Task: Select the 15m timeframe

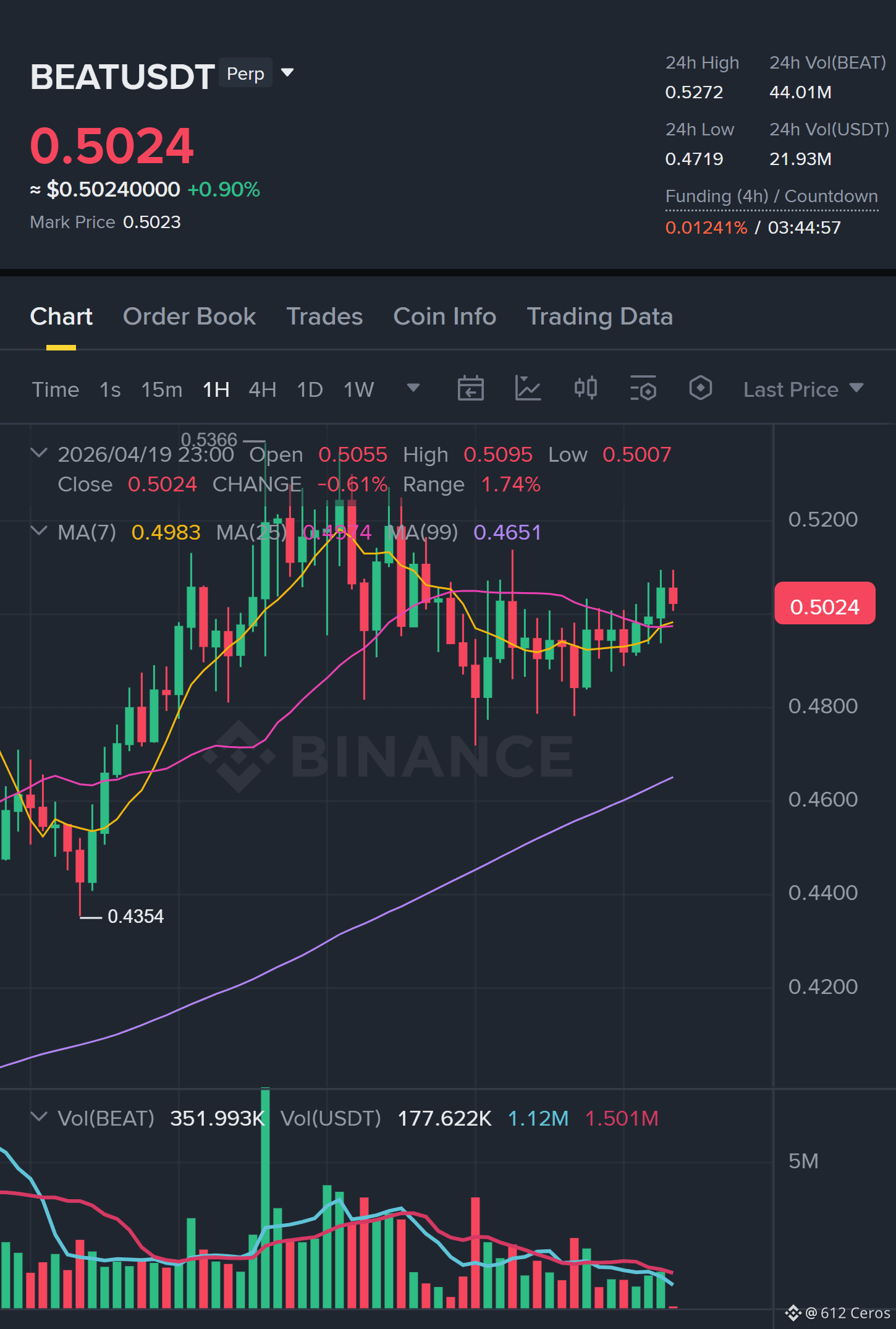Action: [161, 389]
